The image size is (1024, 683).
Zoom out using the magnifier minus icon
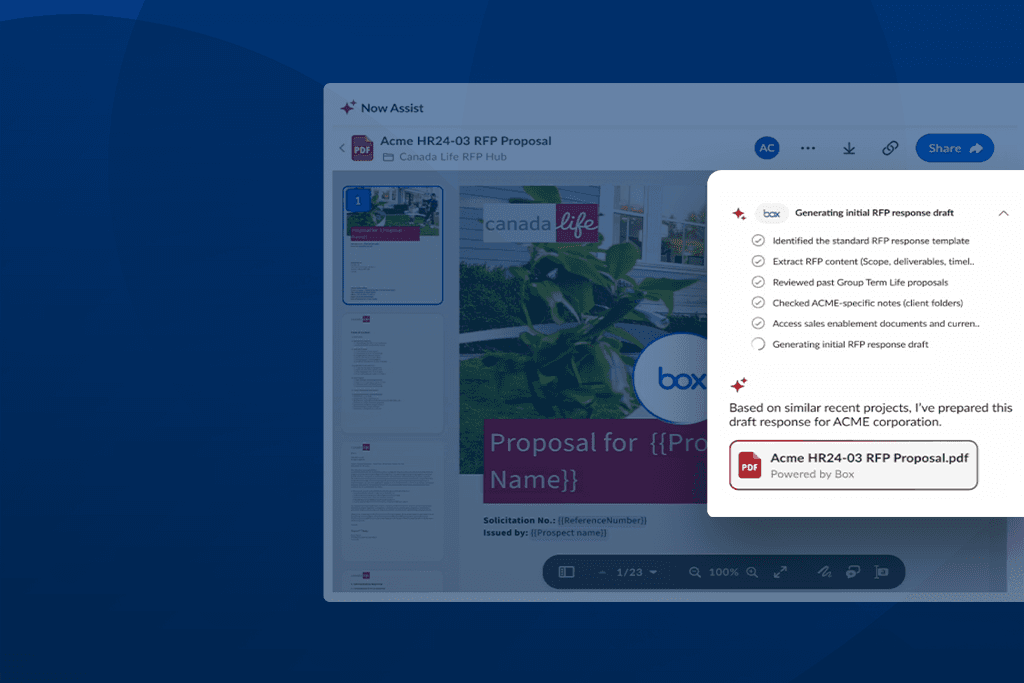(x=695, y=572)
